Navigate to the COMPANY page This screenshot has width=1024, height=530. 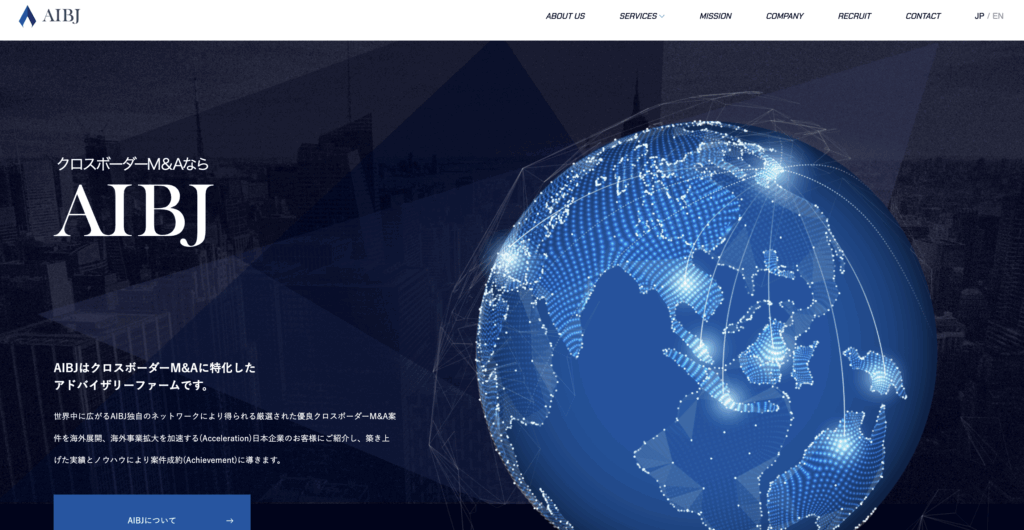784,16
